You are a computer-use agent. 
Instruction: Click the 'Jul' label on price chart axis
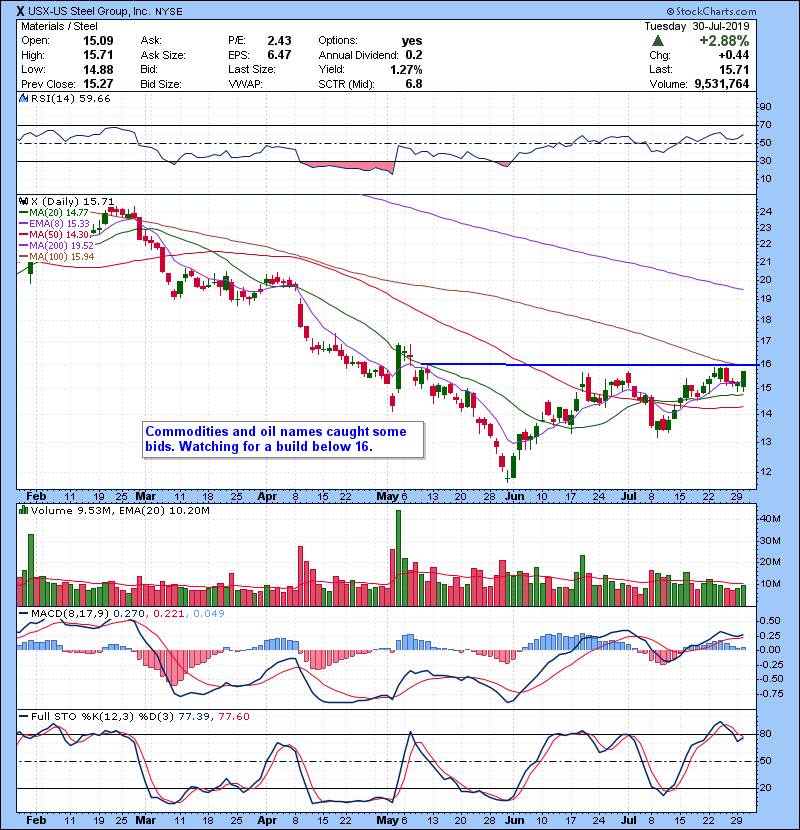[x=628, y=497]
